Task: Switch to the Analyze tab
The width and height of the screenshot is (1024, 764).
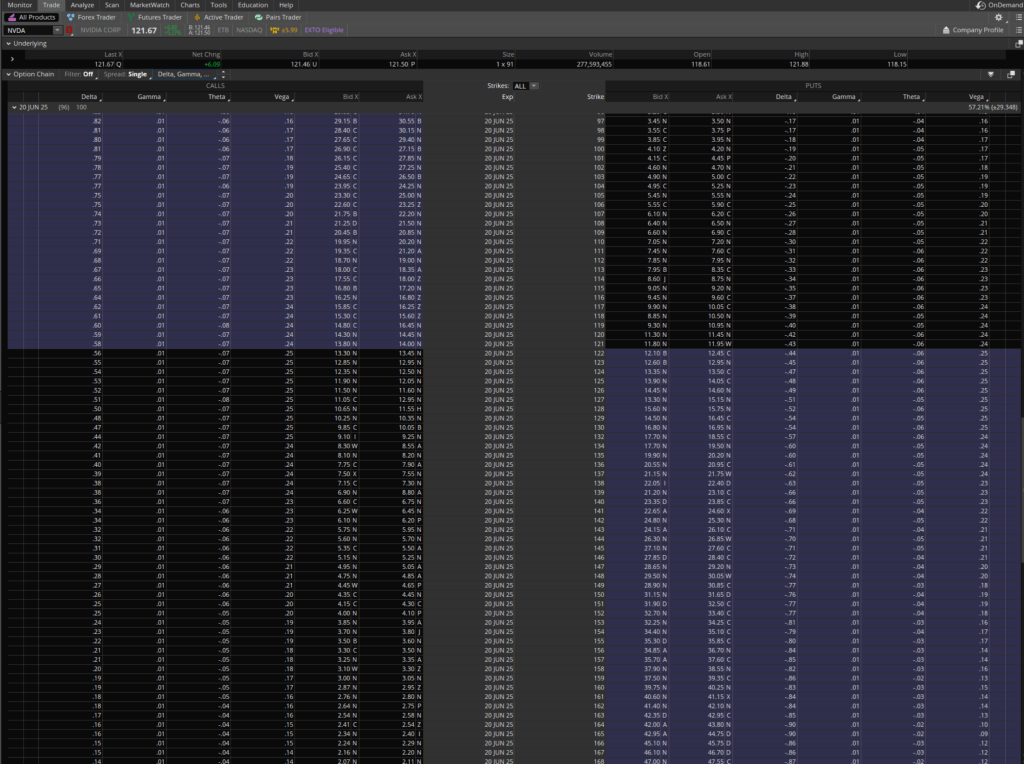Action: pyautogui.click(x=83, y=5)
